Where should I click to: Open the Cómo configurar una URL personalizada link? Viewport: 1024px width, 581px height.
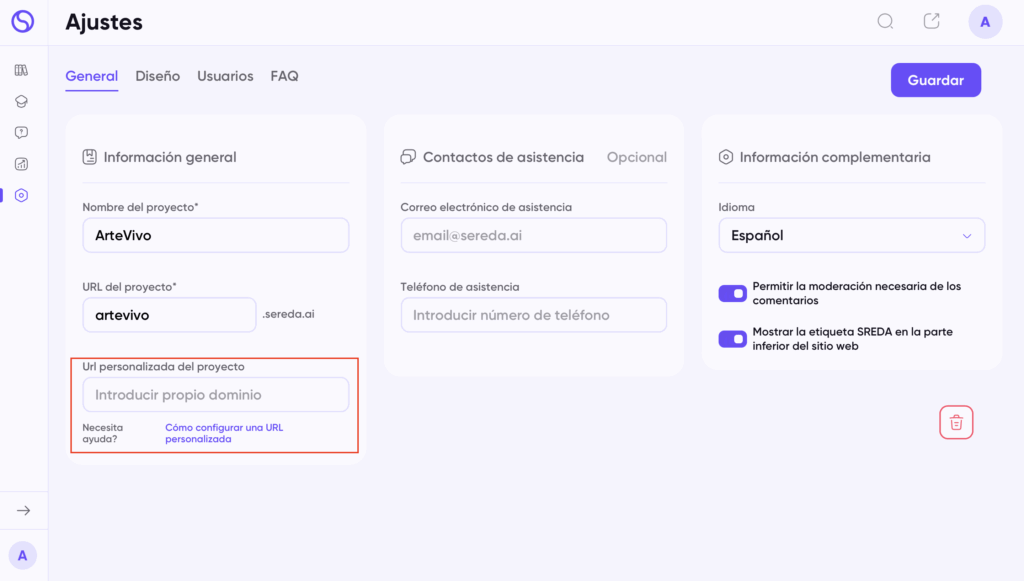coord(224,433)
